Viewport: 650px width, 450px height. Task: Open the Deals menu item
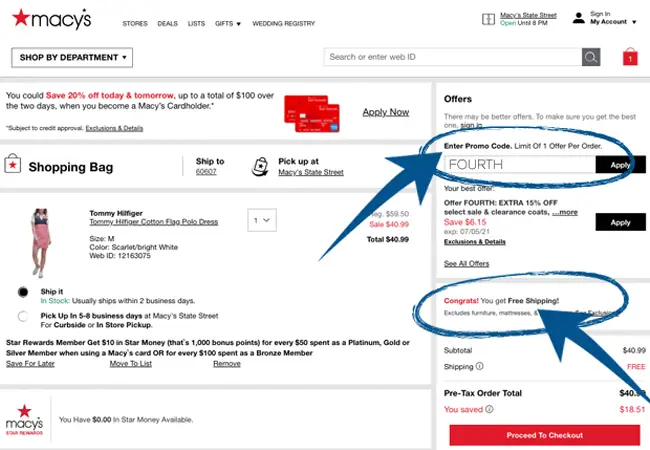tap(166, 22)
